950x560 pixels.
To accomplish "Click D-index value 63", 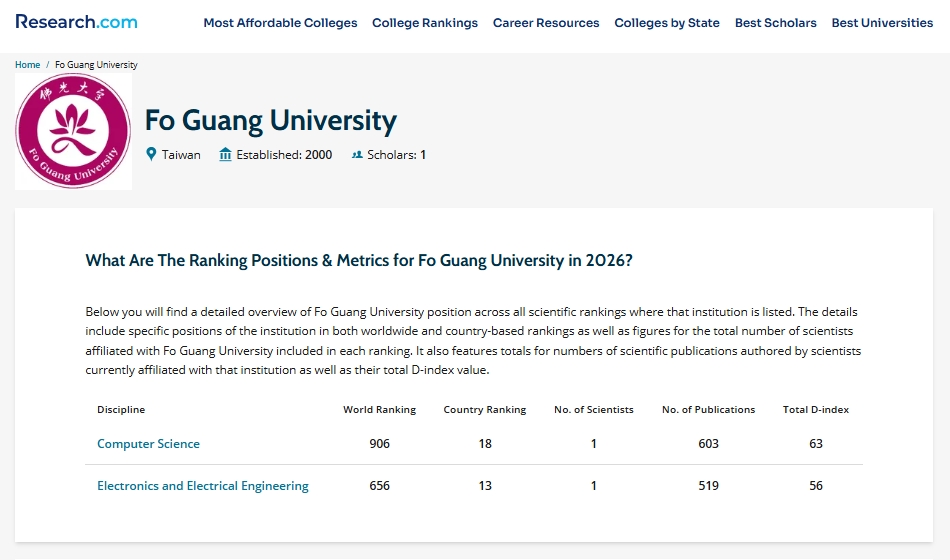I will coord(816,444).
